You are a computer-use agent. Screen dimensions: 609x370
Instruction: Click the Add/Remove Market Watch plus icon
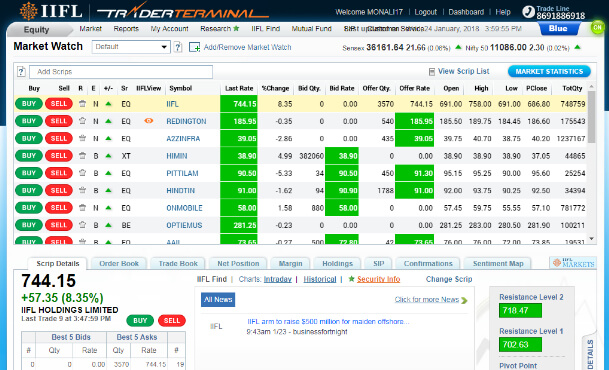[194, 47]
